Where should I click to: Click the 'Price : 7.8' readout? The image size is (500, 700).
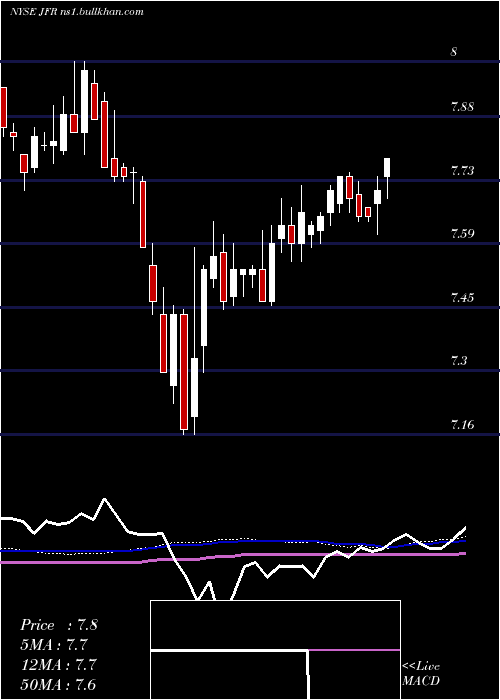coord(59,625)
